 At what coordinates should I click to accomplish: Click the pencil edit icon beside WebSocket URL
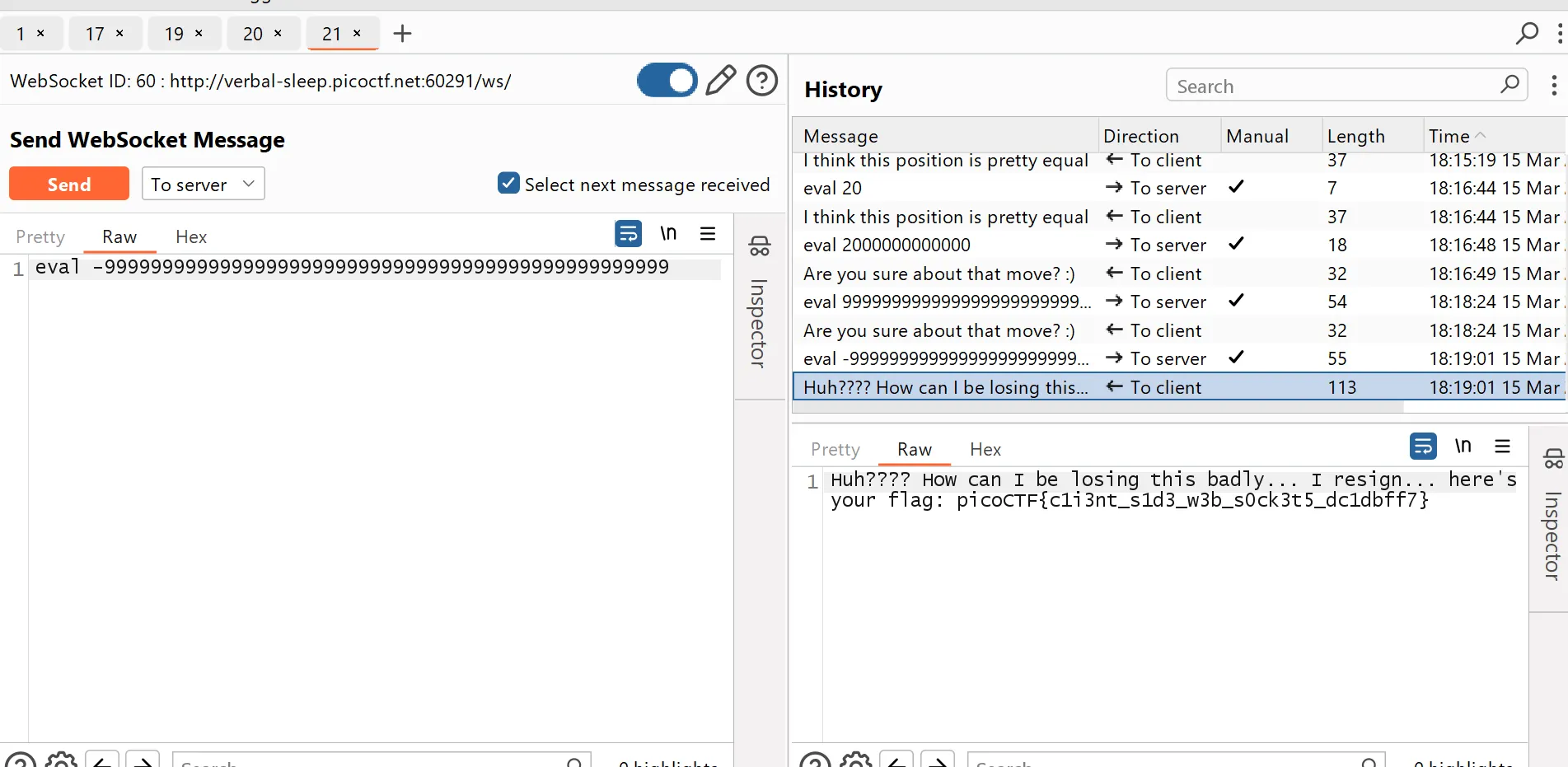pos(720,81)
